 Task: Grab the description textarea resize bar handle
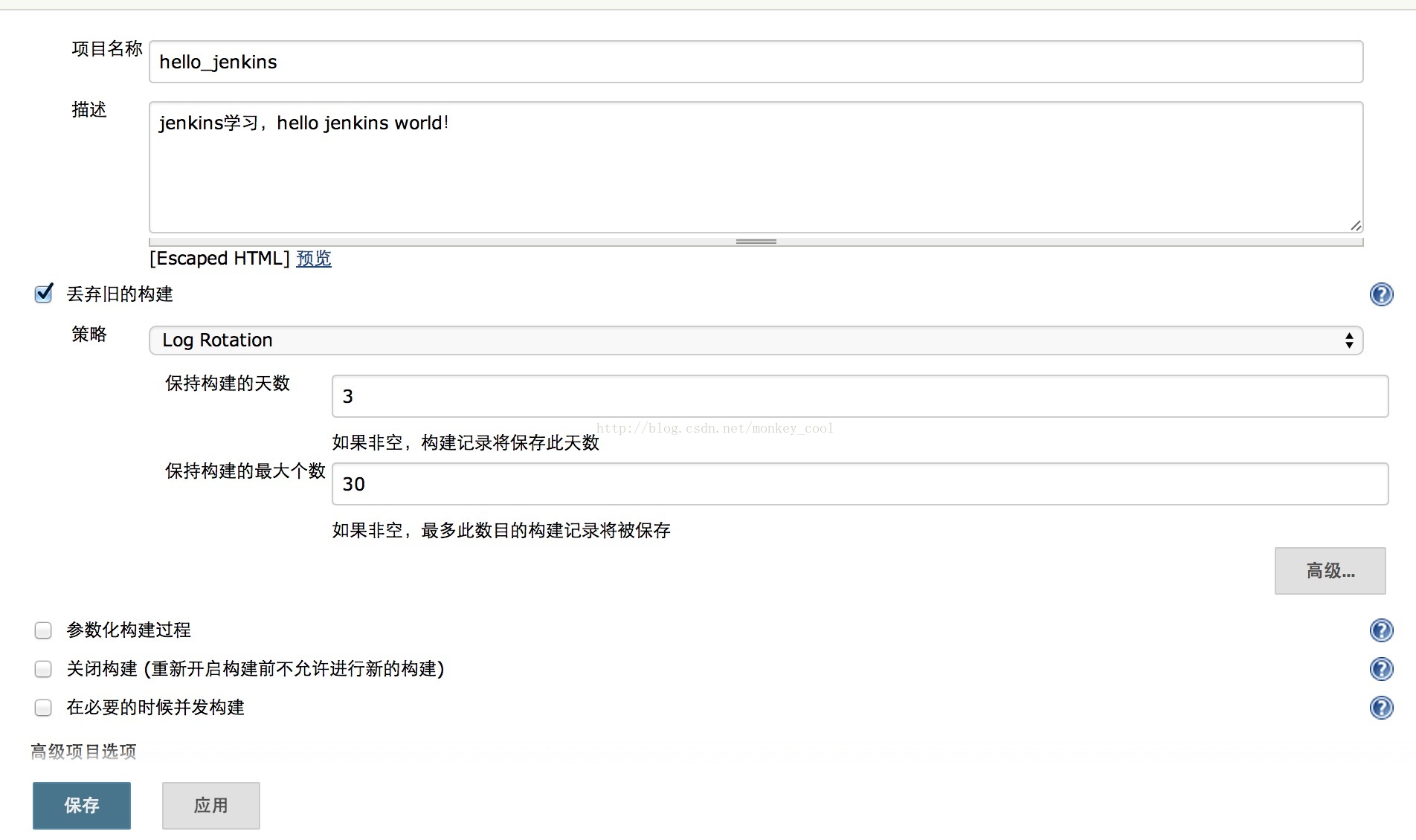tap(756, 242)
